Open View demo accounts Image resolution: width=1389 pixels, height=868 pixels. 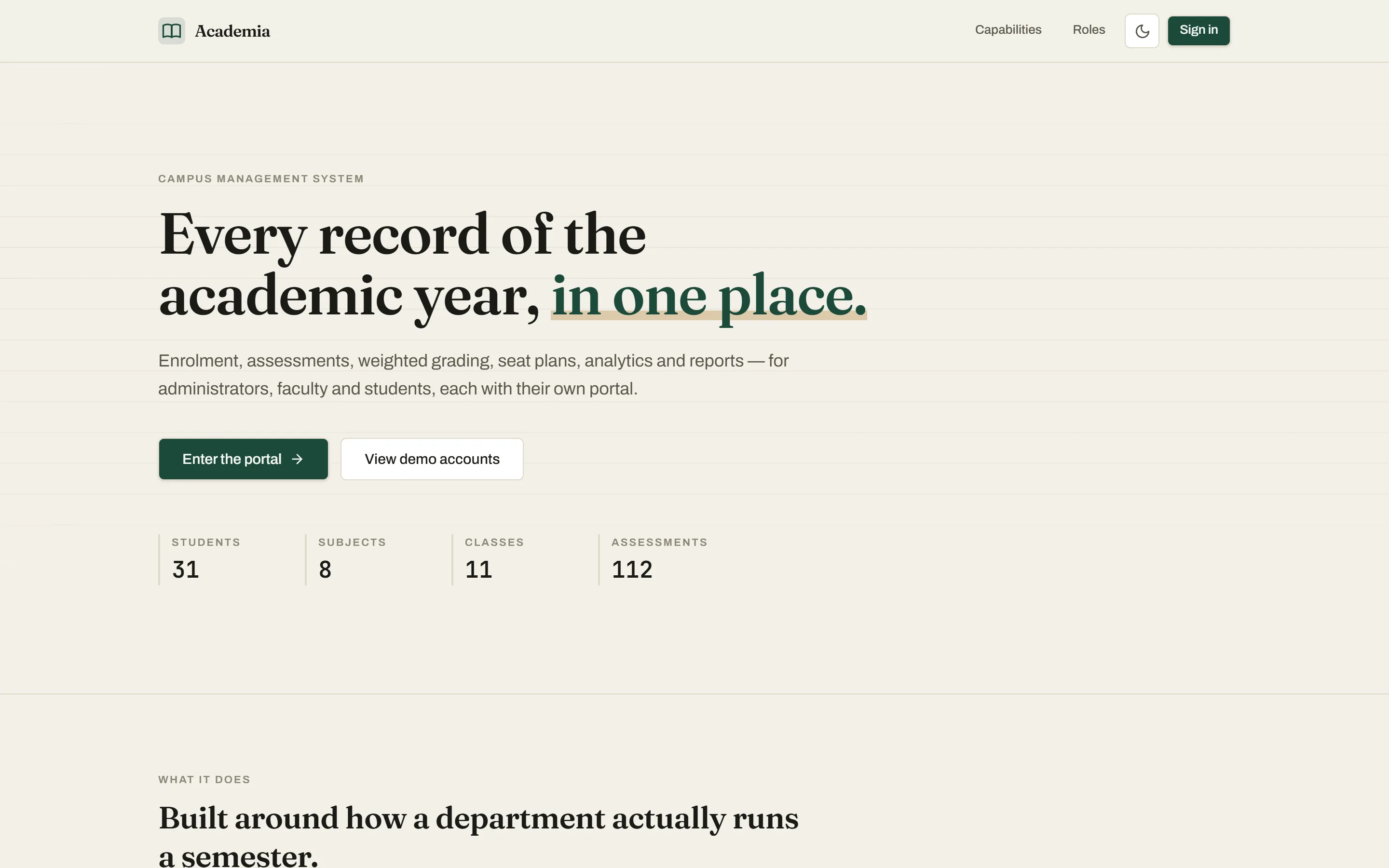click(432, 459)
